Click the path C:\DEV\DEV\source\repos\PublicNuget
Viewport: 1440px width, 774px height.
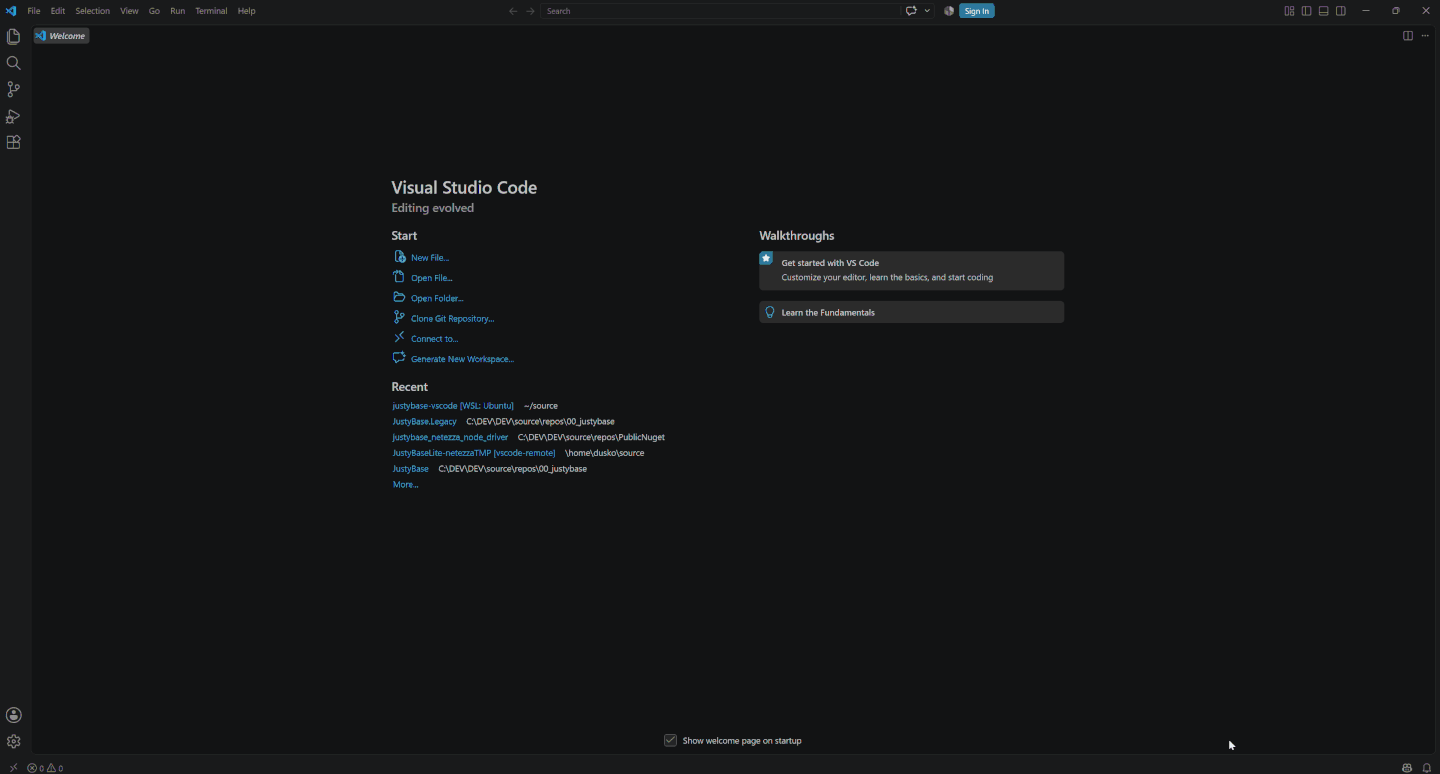[x=591, y=438]
